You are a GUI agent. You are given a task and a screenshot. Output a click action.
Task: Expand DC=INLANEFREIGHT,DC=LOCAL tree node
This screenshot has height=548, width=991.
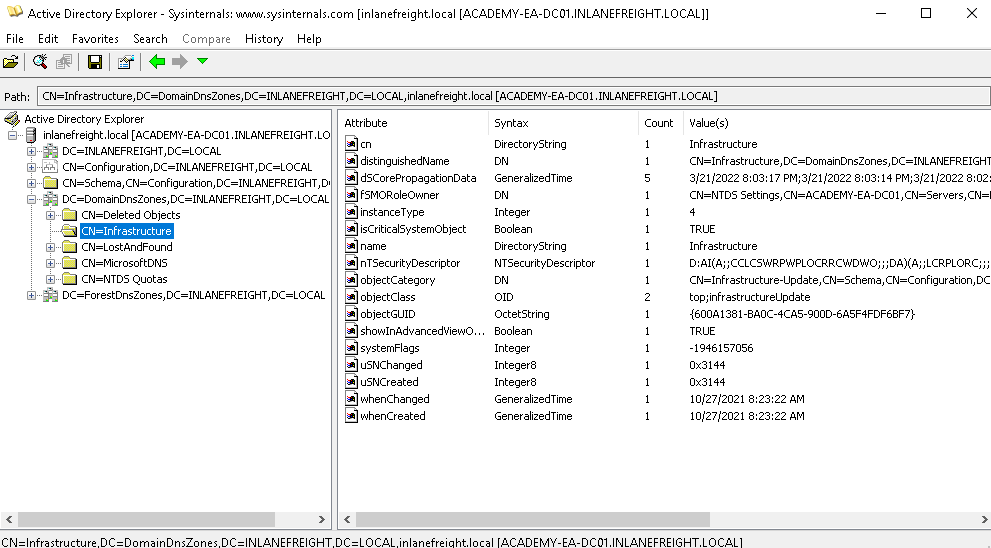pyautogui.click(x=31, y=151)
